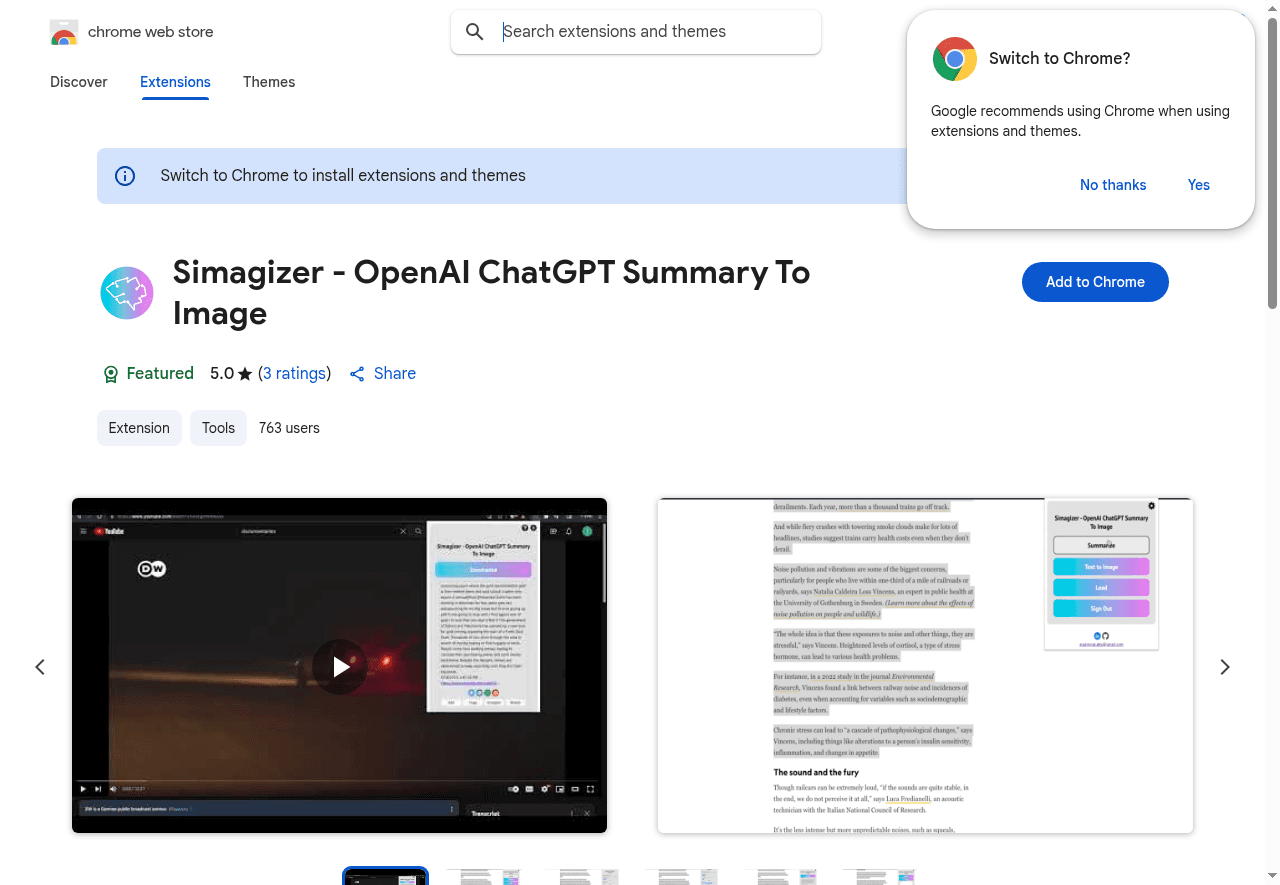Open the 3 ratings link

[x=294, y=374]
